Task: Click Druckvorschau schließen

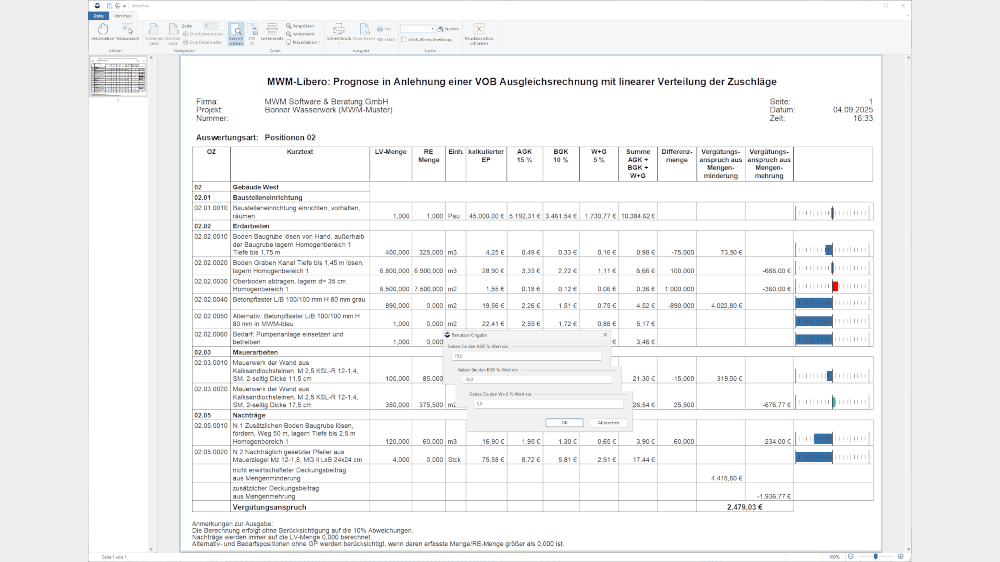Action: (479, 34)
